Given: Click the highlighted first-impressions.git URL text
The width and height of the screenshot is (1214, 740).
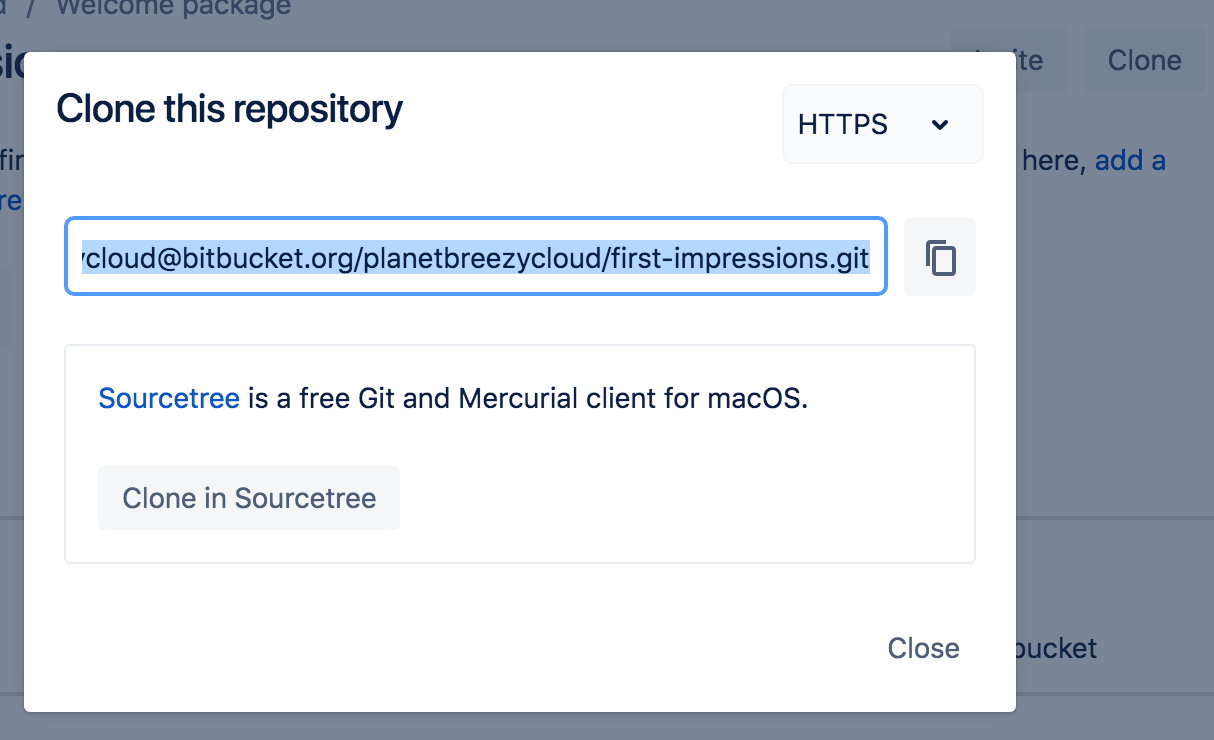Looking at the screenshot, I should point(475,257).
